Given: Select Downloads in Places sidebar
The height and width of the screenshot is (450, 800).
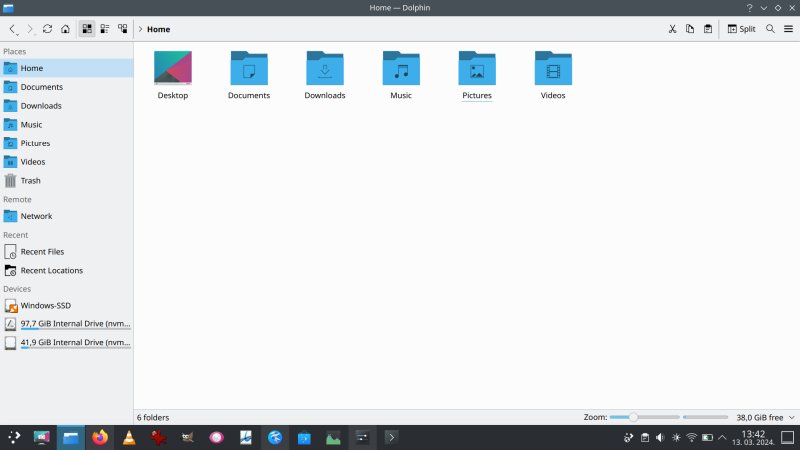Looking at the screenshot, I should coord(41,105).
